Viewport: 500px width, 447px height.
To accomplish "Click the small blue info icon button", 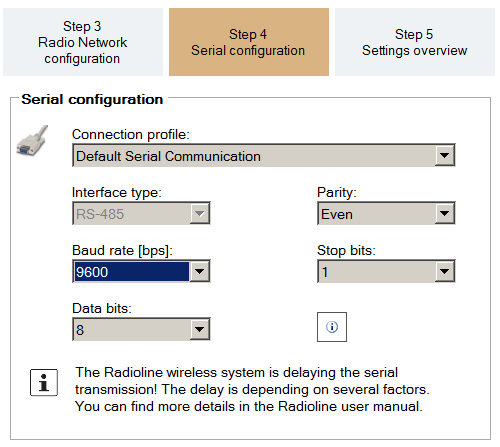I will [332, 327].
